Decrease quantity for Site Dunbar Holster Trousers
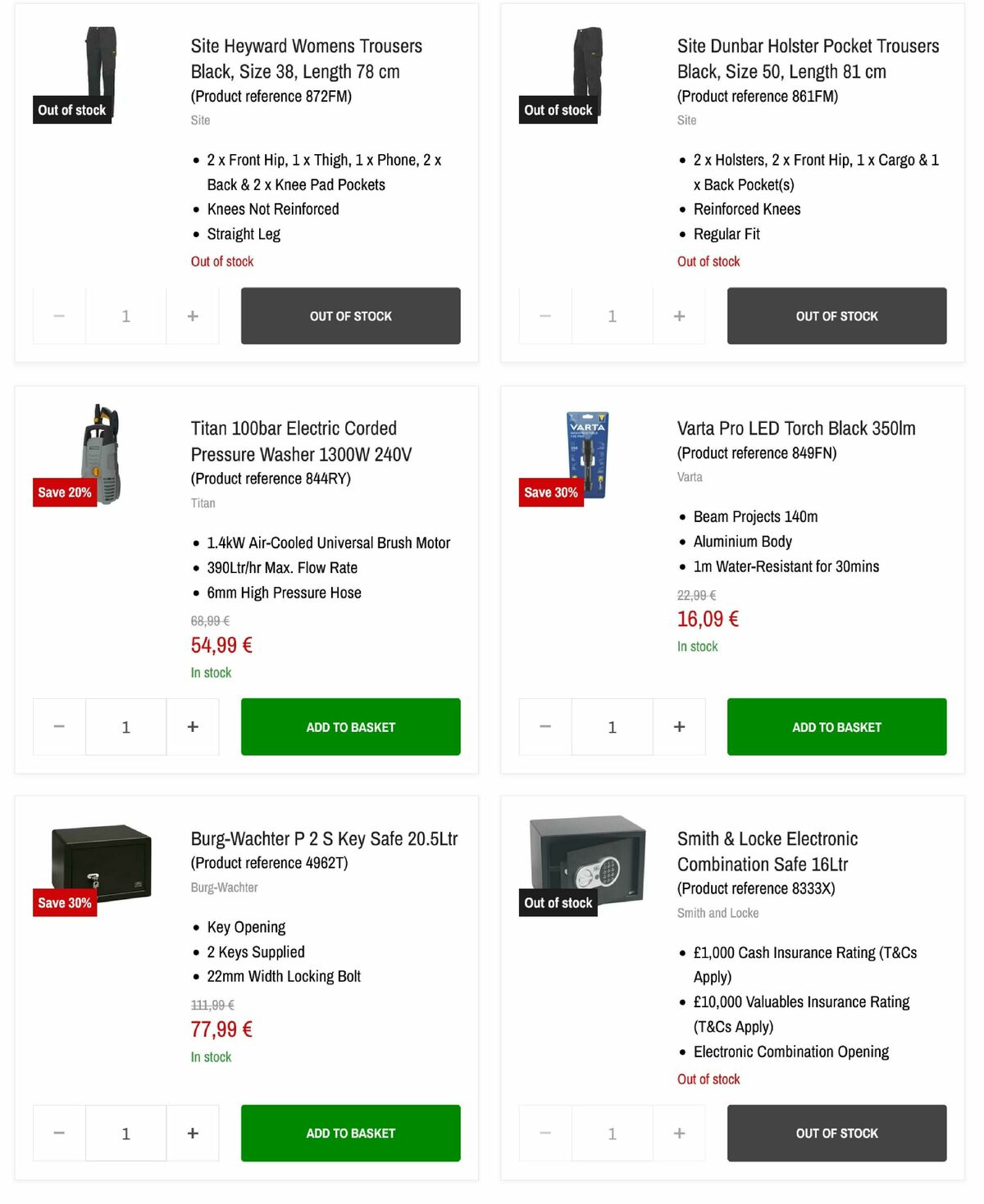This screenshot has width=984, height=1204. pyautogui.click(x=544, y=316)
